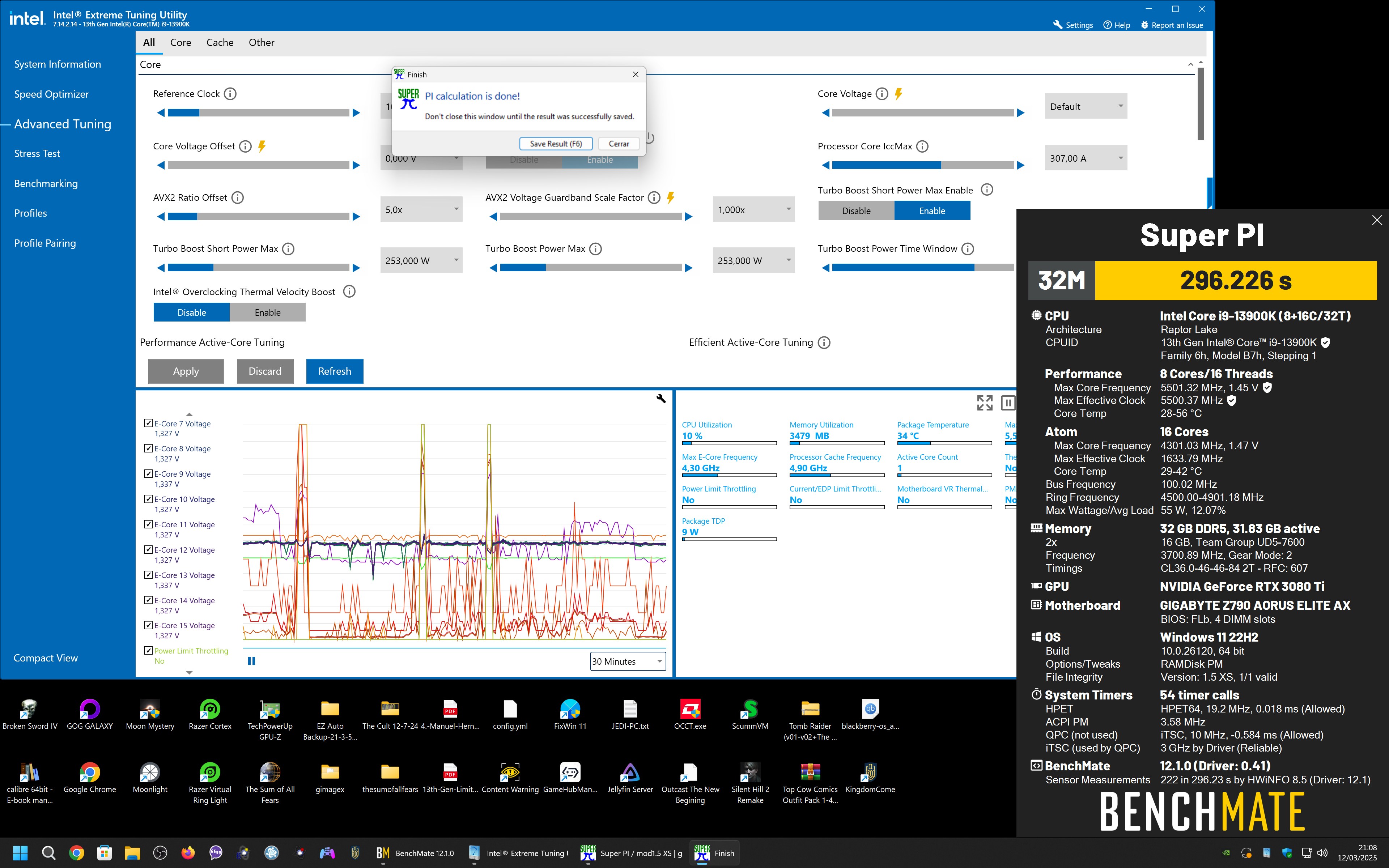Click Report an Issue in the header
Viewport: 1389px width, 868px height.
click(1172, 25)
